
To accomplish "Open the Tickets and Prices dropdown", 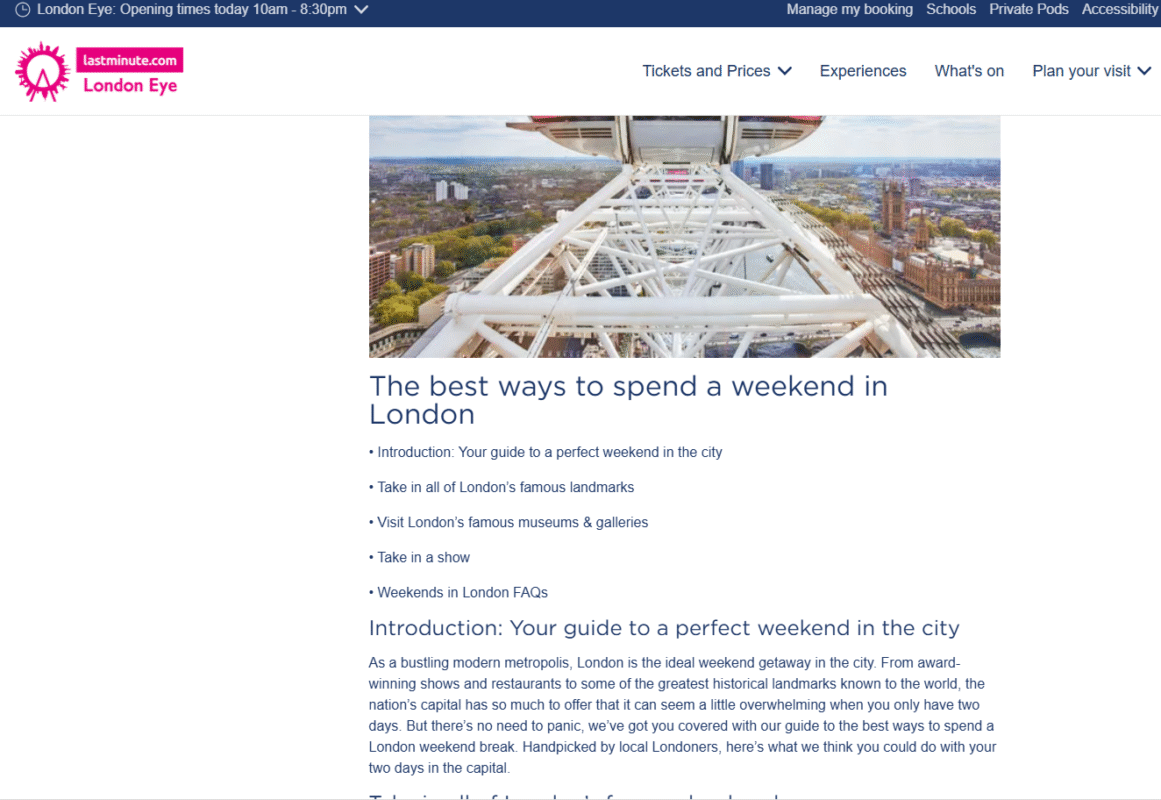I will click(717, 71).
